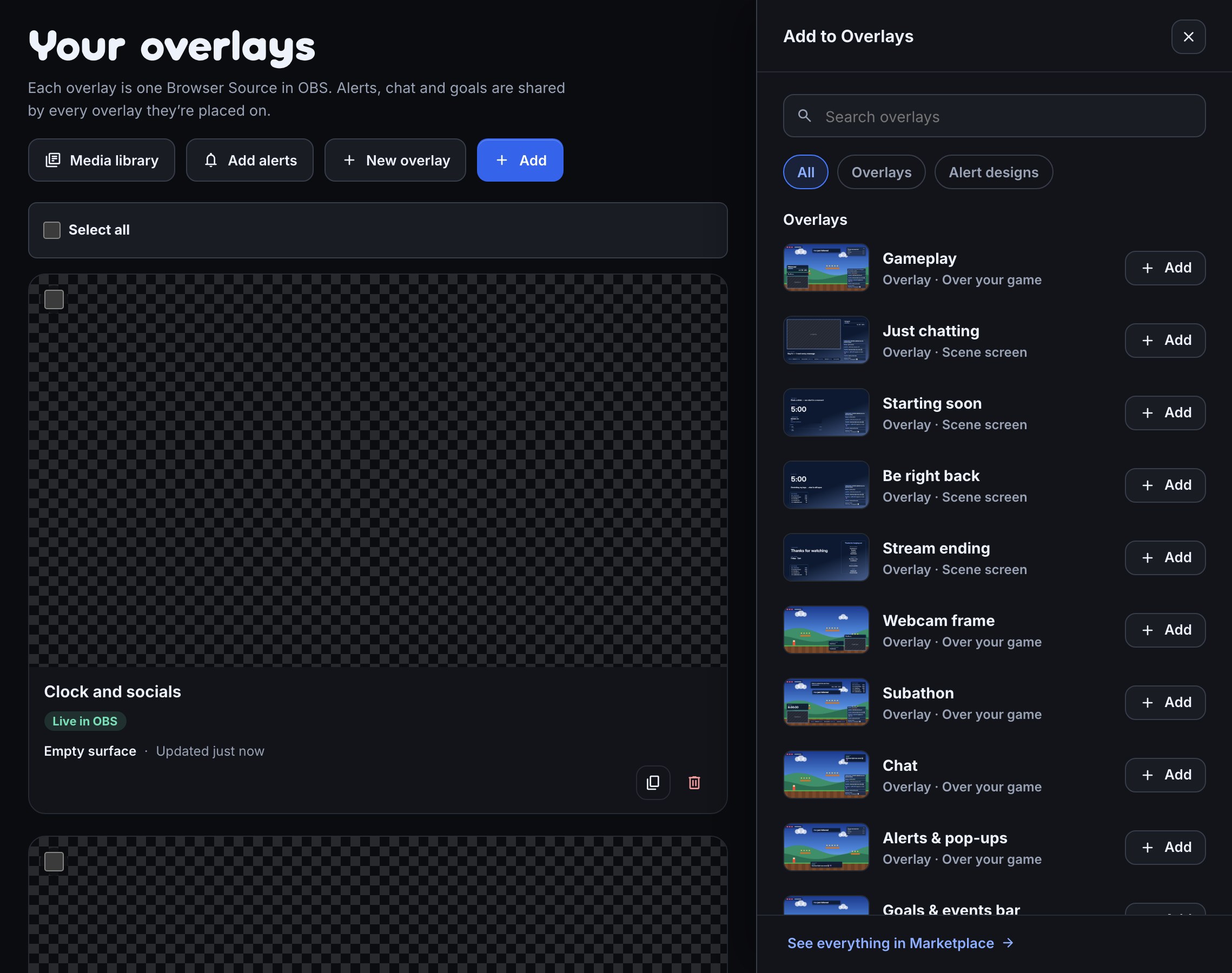The image size is (1232, 973).
Task: Add the Webcam frame overlay
Action: [x=1165, y=630]
